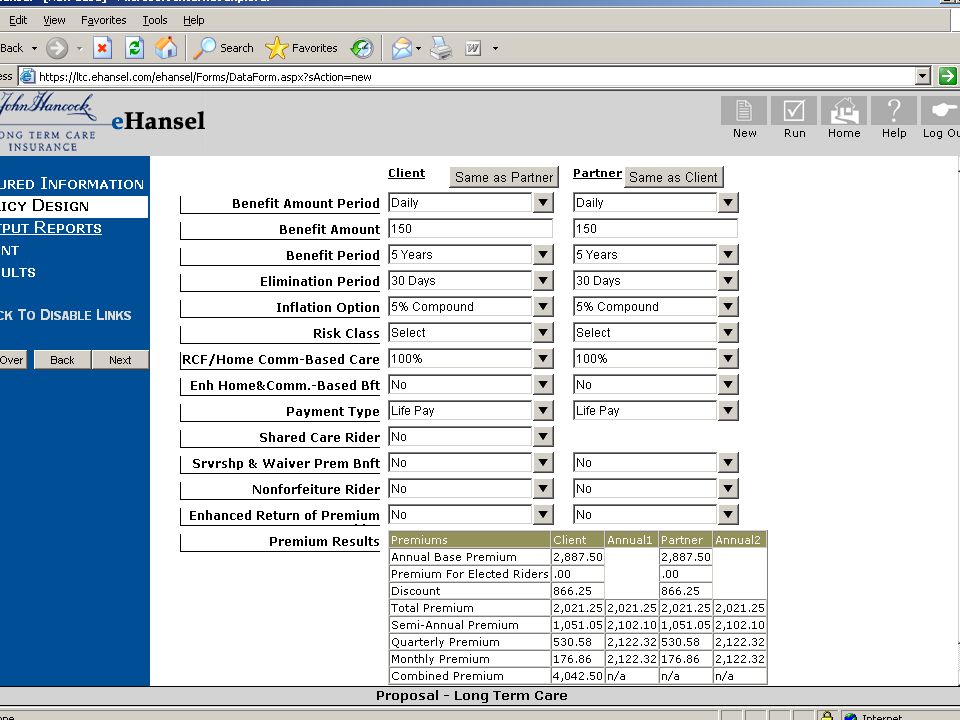Choose a Partner Risk Class from dropdown
This screenshot has width=960, height=720.
[x=728, y=332]
